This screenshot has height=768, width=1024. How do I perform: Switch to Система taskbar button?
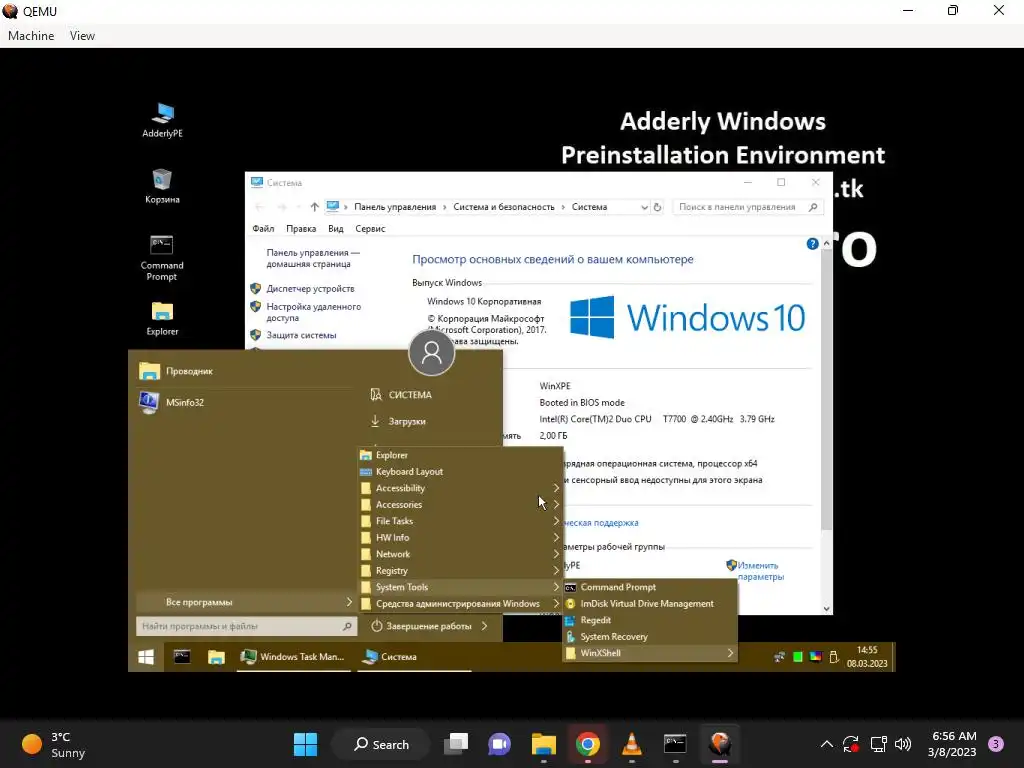coord(415,657)
